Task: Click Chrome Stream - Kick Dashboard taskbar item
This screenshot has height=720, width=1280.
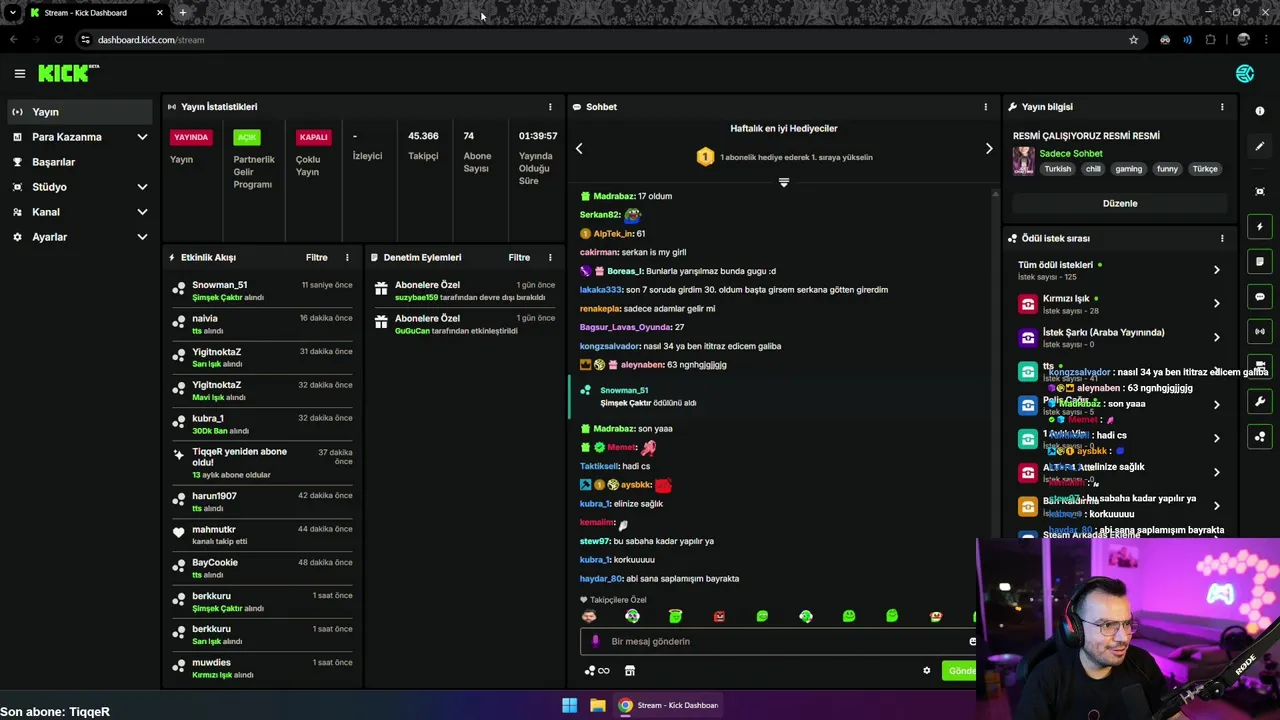Action: coord(668,705)
